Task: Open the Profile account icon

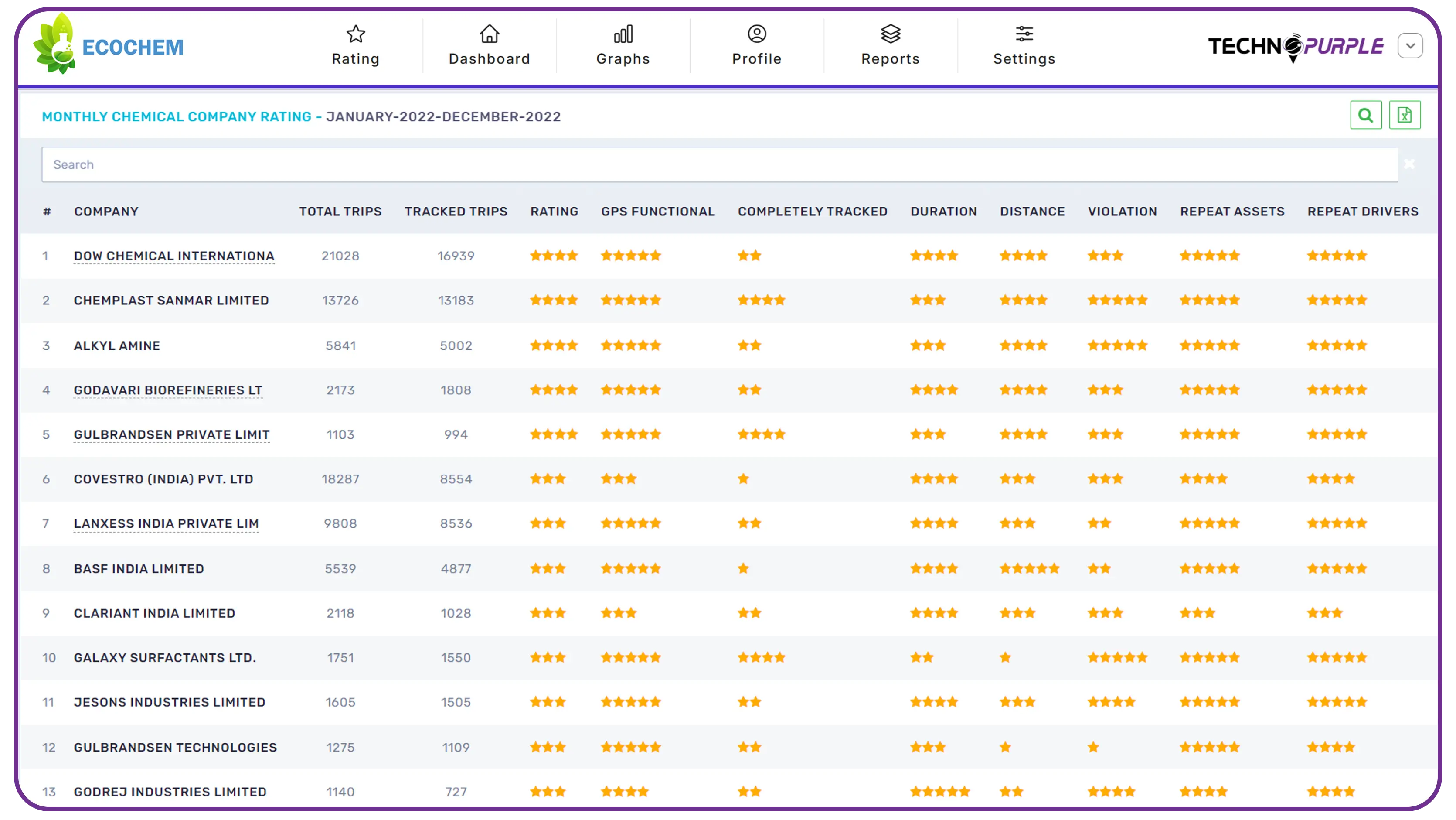Action: click(756, 34)
